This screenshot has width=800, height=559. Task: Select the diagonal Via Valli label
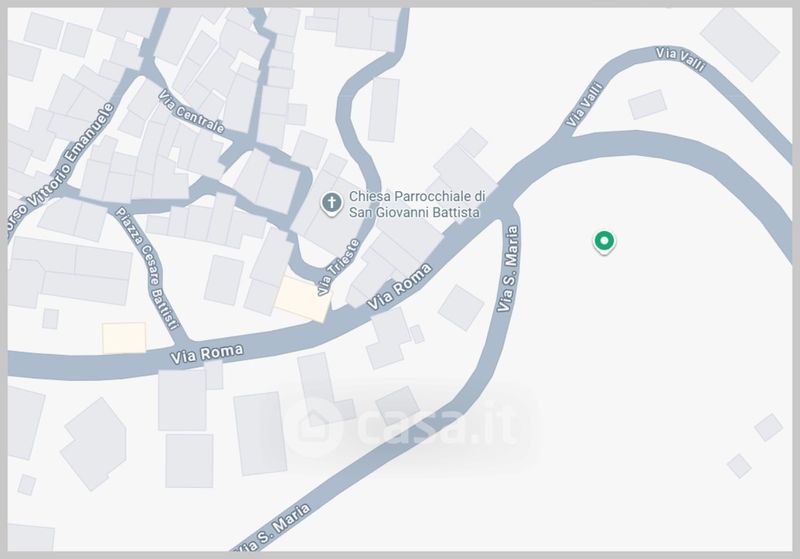[585, 104]
